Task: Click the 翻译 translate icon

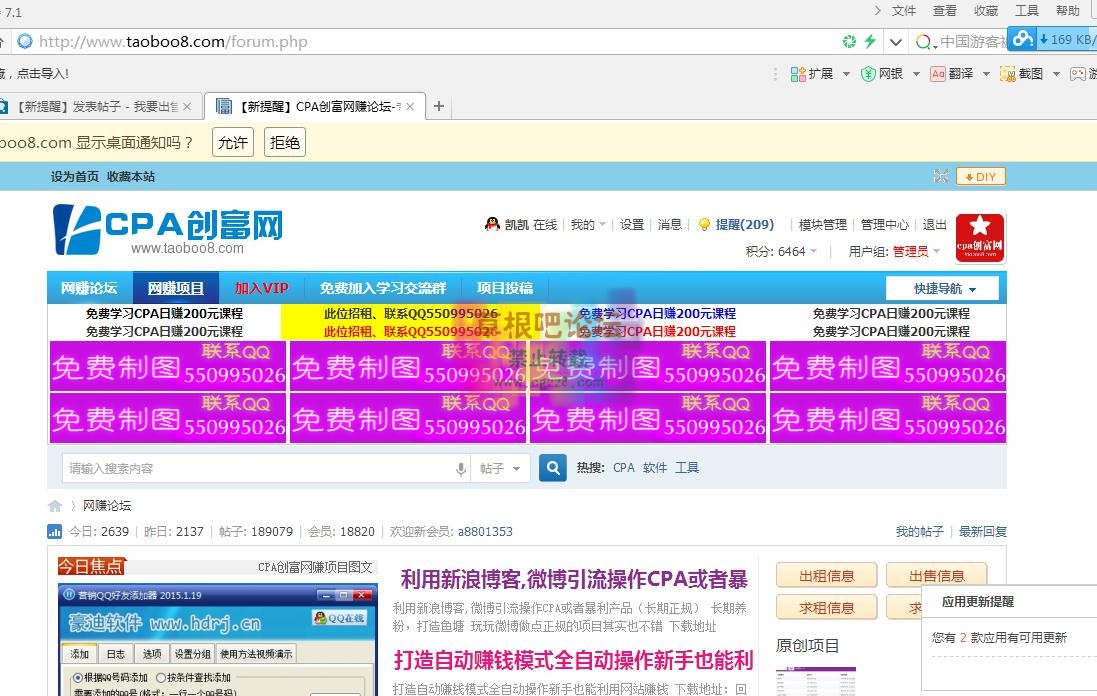Action: 938,74
